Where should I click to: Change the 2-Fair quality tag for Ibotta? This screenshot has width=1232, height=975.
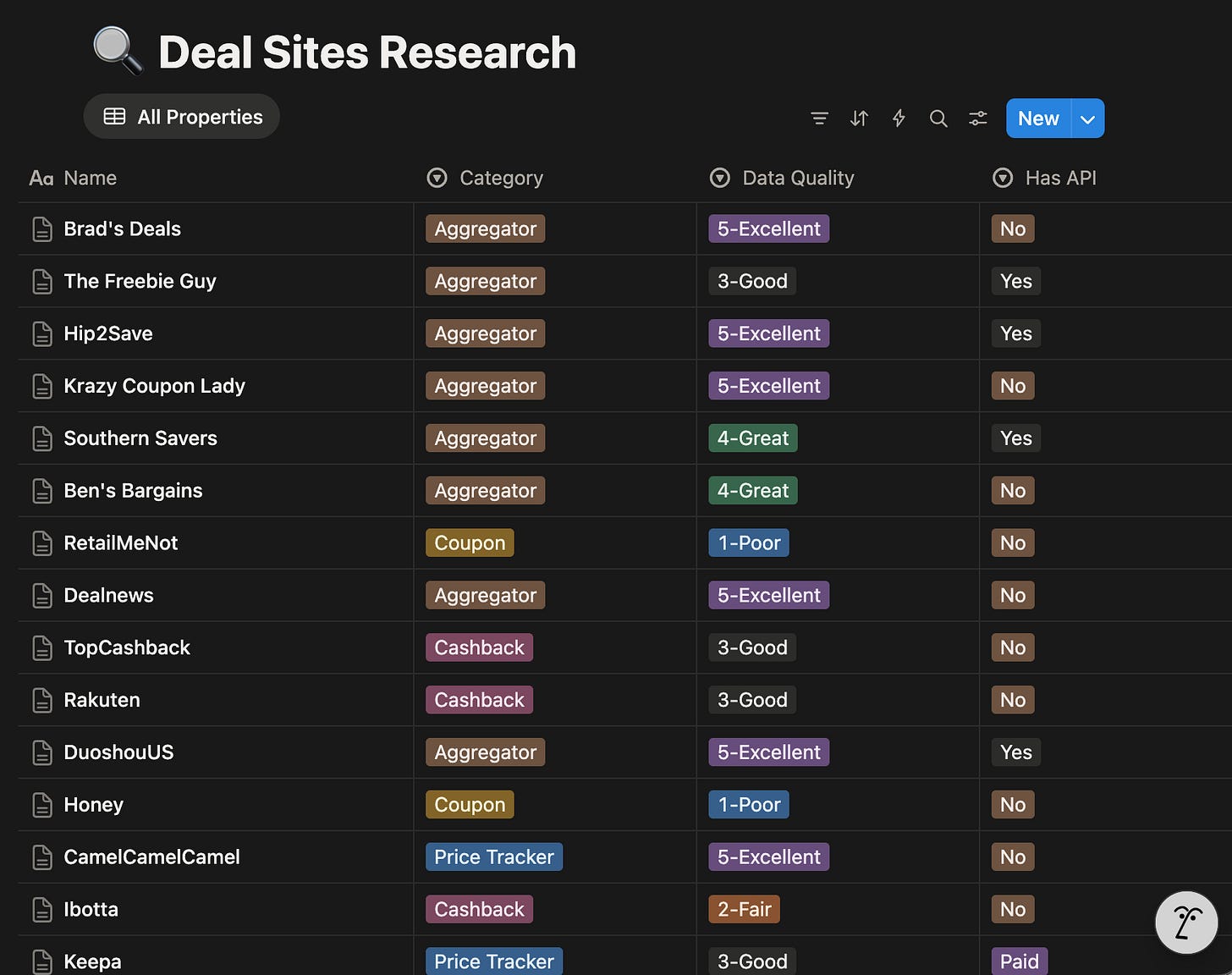coord(745,909)
